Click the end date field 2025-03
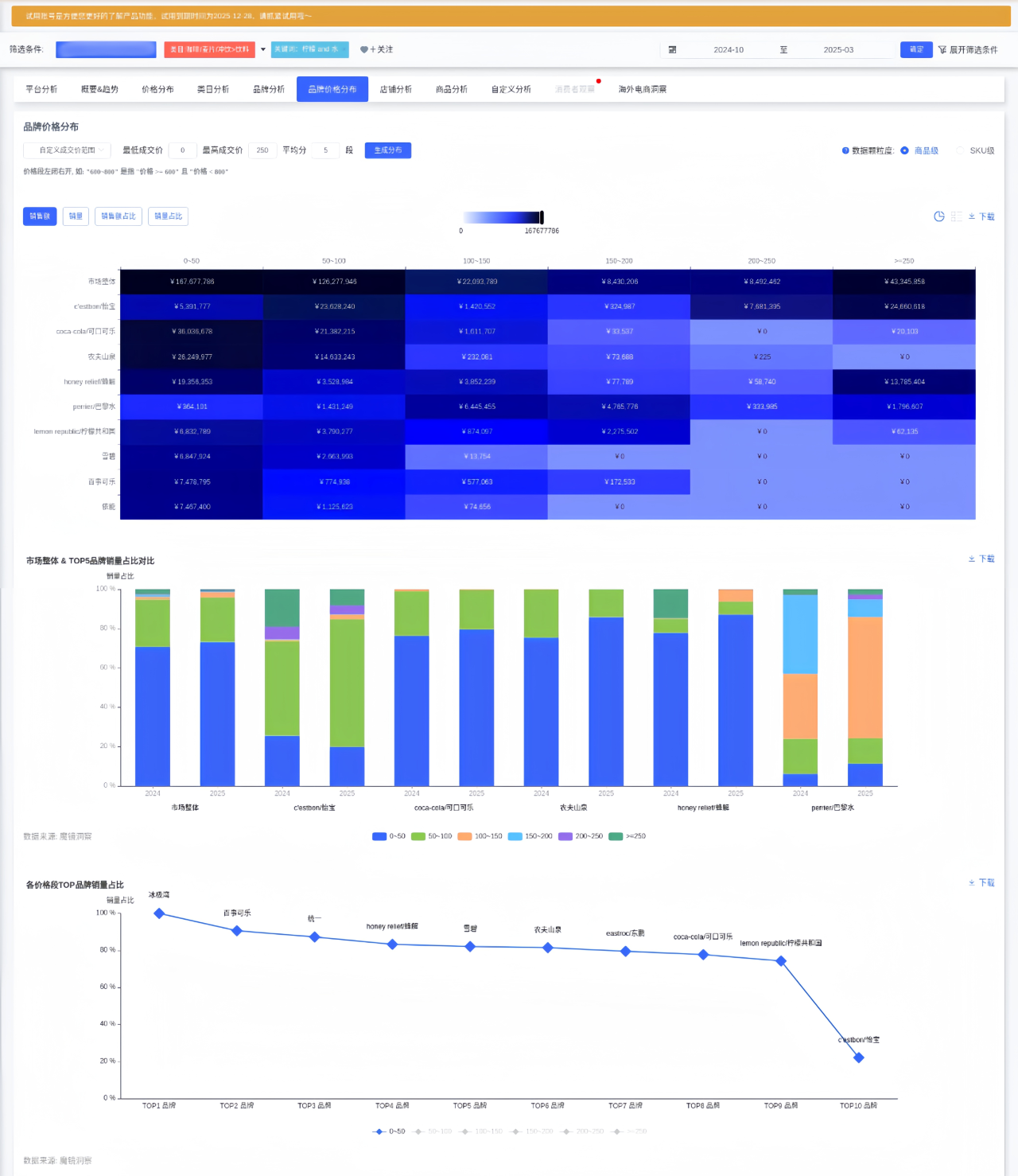This screenshot has height=1176, width=1018. (x=838, y=49)
